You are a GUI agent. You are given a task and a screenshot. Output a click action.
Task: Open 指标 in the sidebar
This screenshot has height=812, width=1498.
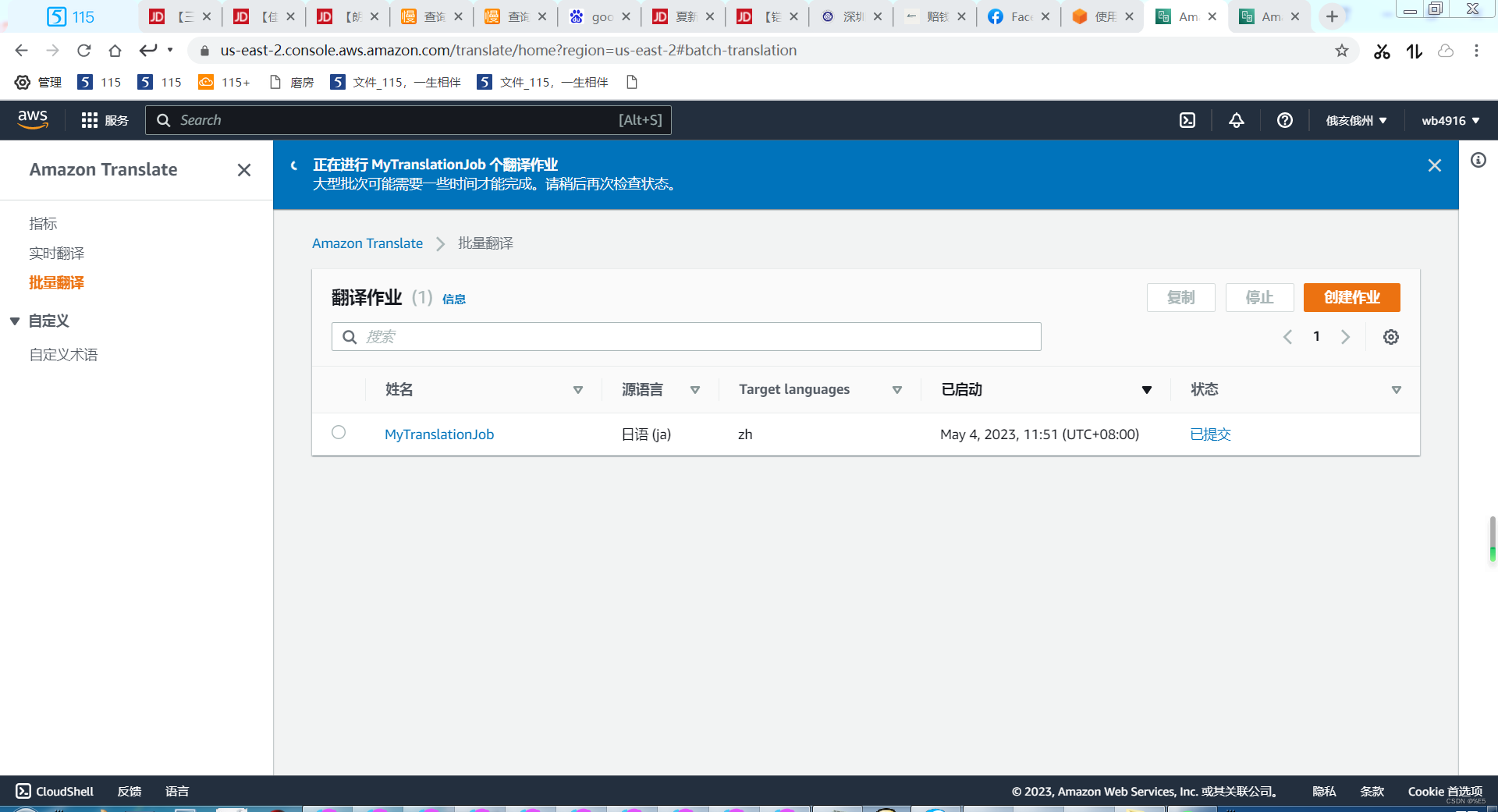43,224
